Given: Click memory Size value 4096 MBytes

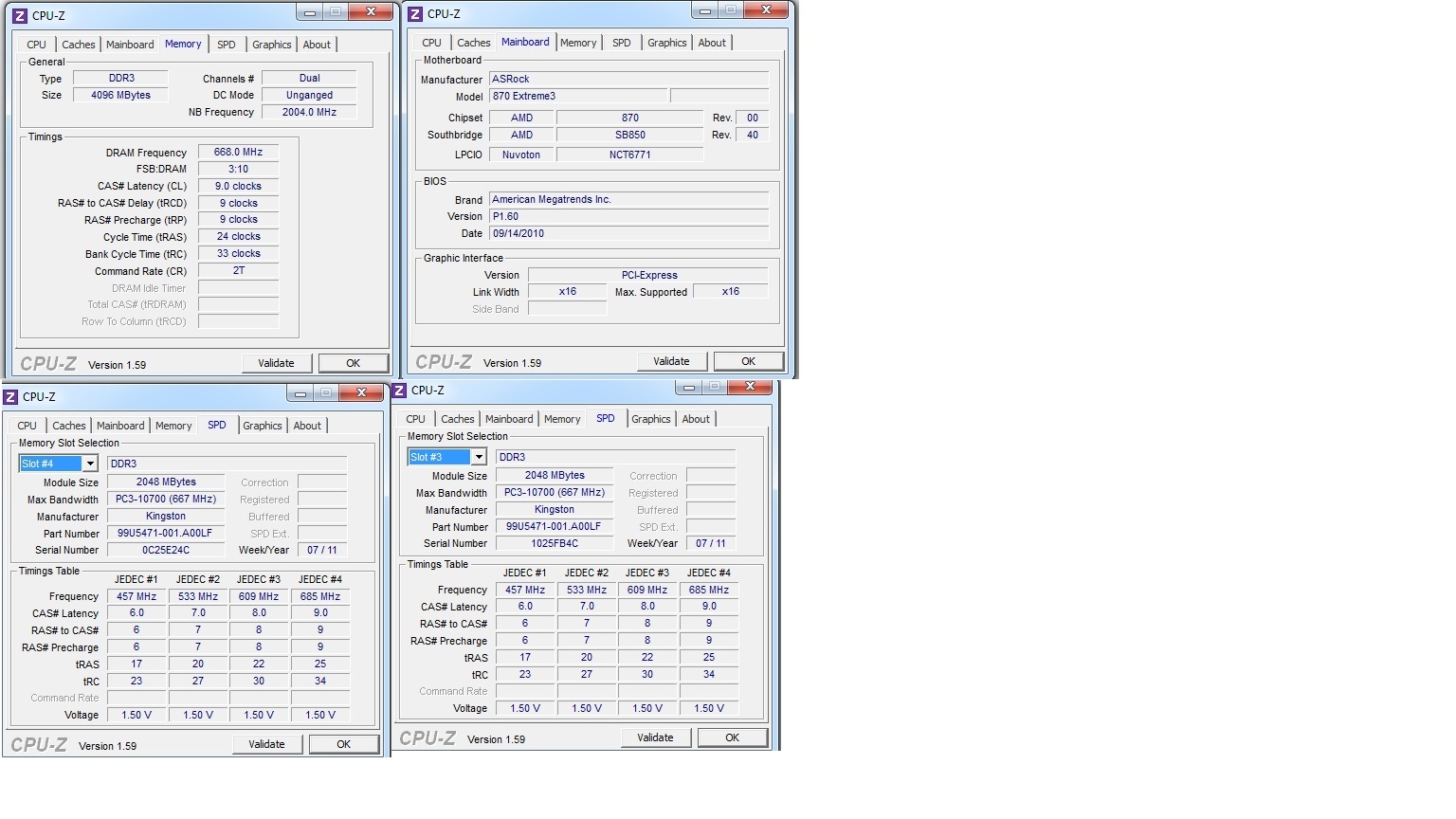Looking at the screenshot, I should (x=120, y=95).
